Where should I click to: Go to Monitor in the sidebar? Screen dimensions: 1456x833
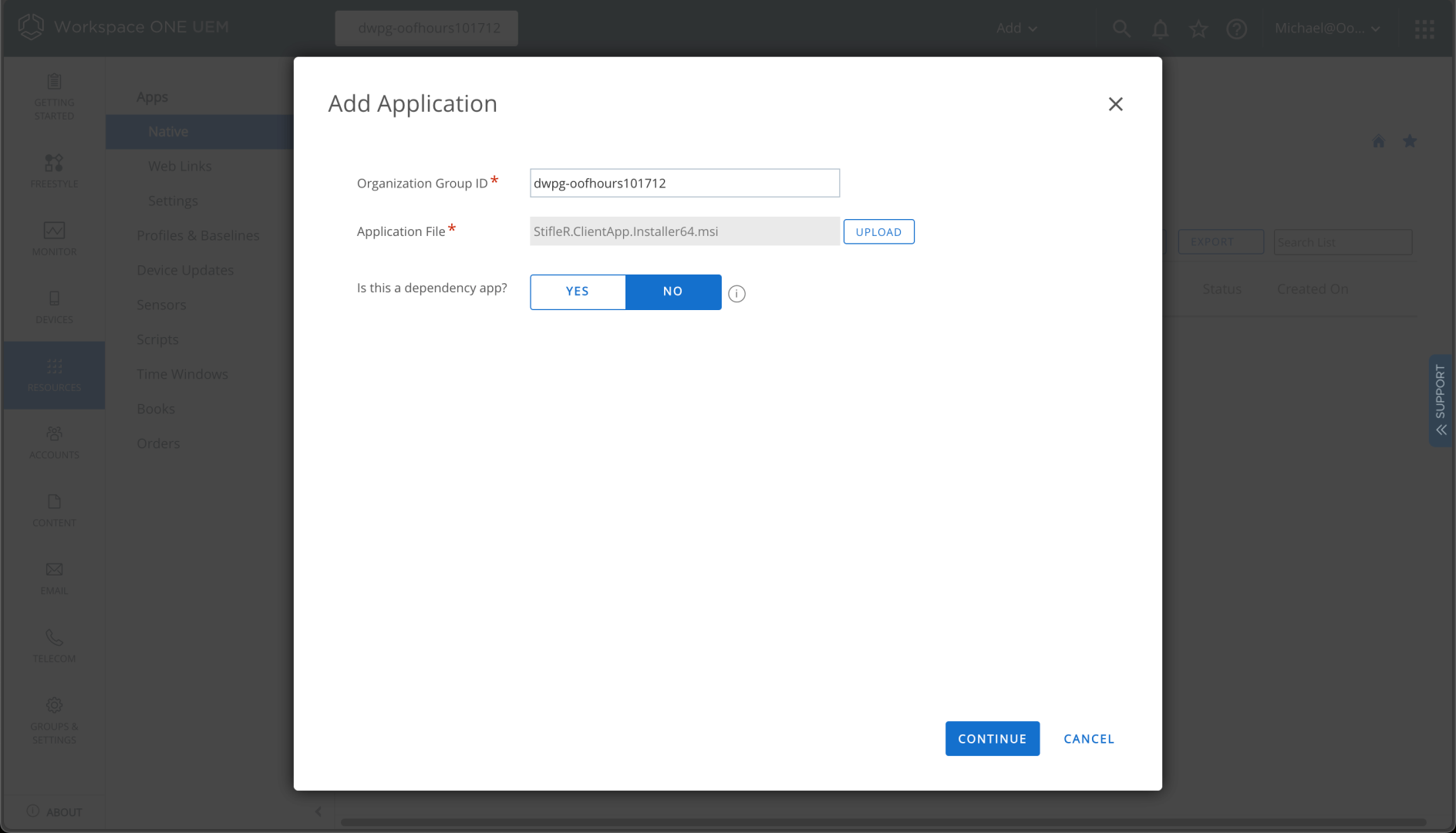tap(54, 239)
